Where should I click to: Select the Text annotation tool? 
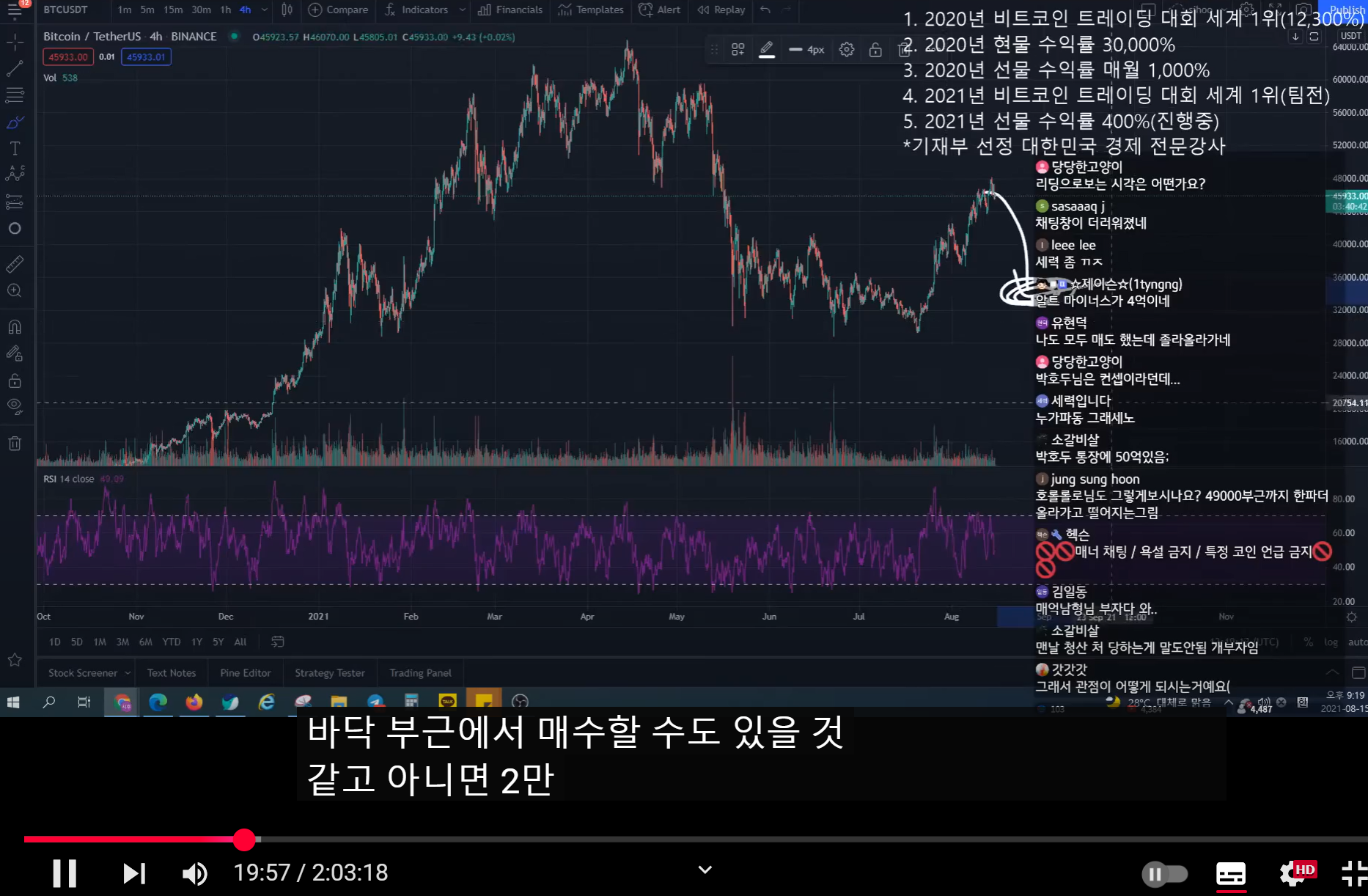(15, 148)
